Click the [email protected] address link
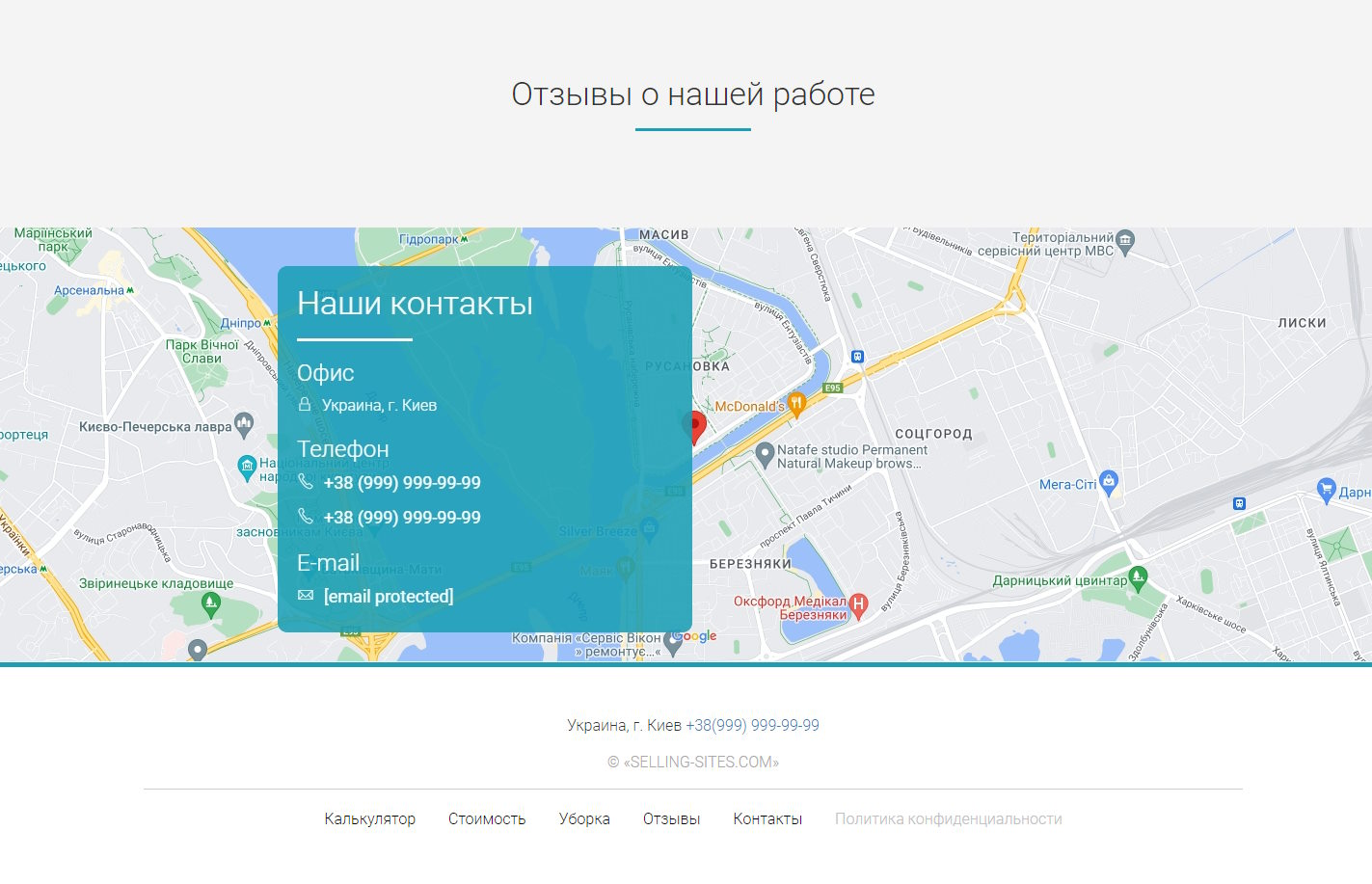 pyautogui.click(x=389, y=596)
